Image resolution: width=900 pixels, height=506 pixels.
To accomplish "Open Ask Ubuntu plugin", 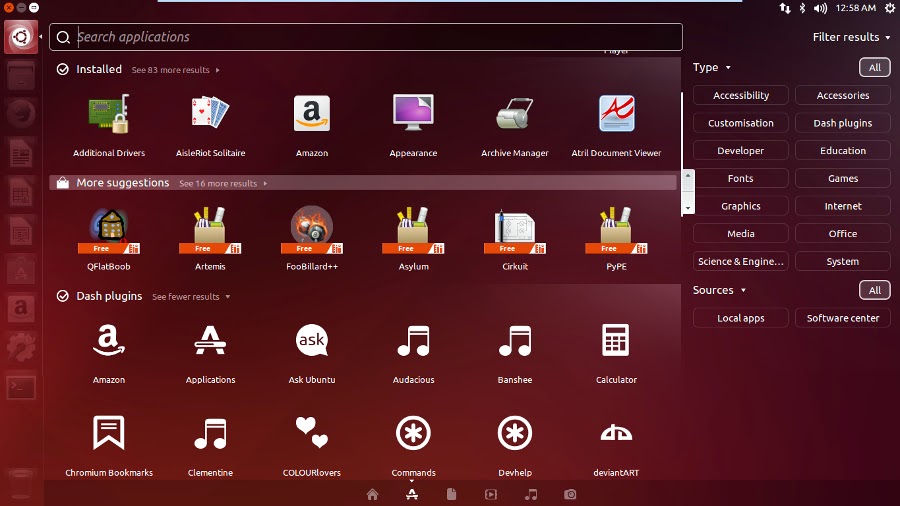I will point(312,352).
